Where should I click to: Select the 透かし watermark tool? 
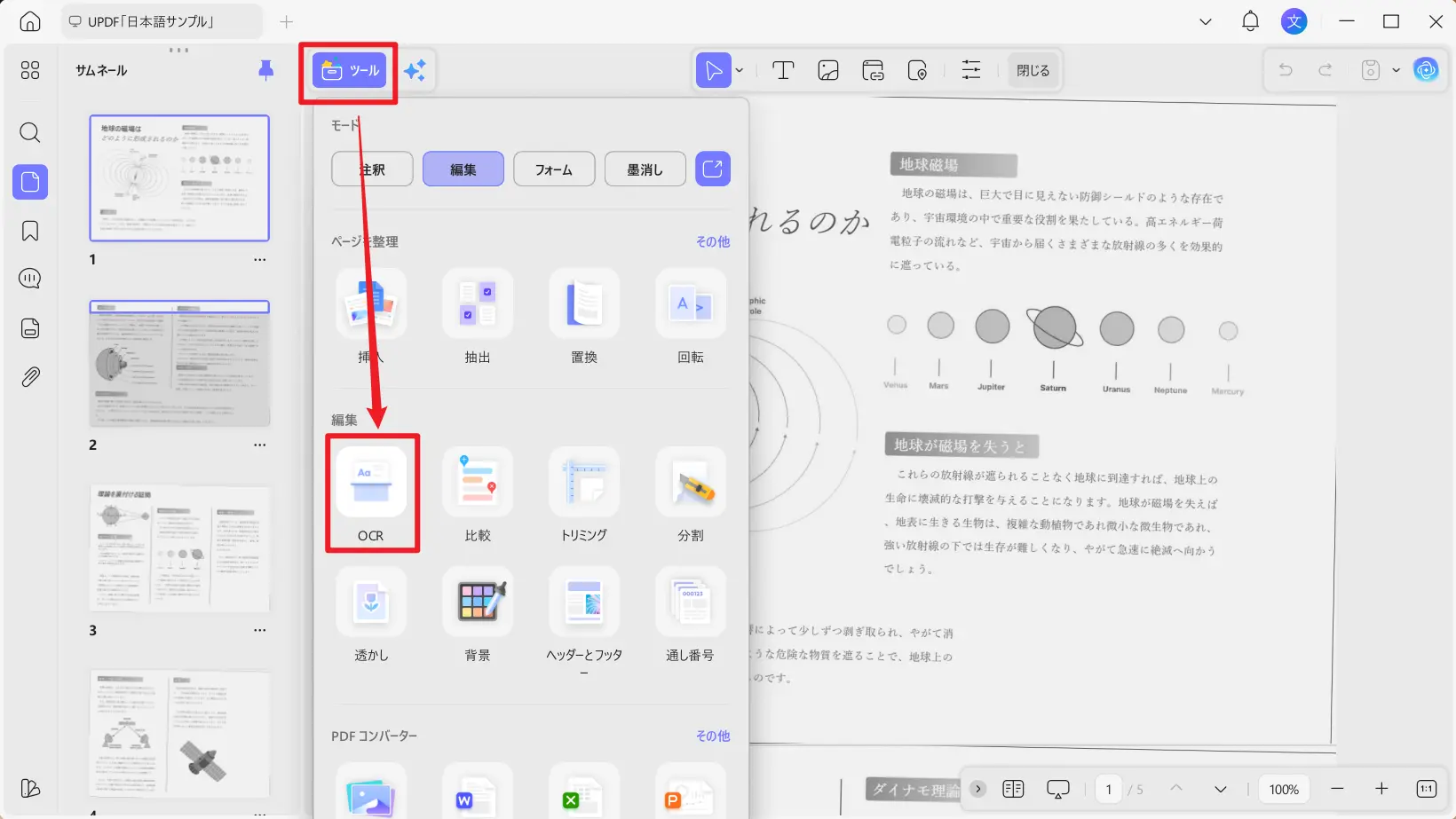coord(371,614)
